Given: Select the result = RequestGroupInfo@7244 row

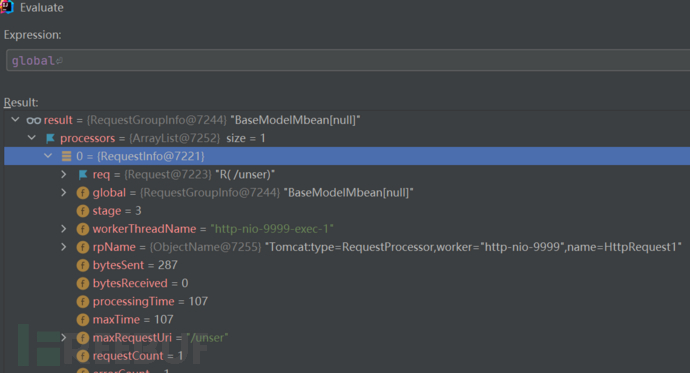Looking at the screenshot, I should [x=347, y=120].
